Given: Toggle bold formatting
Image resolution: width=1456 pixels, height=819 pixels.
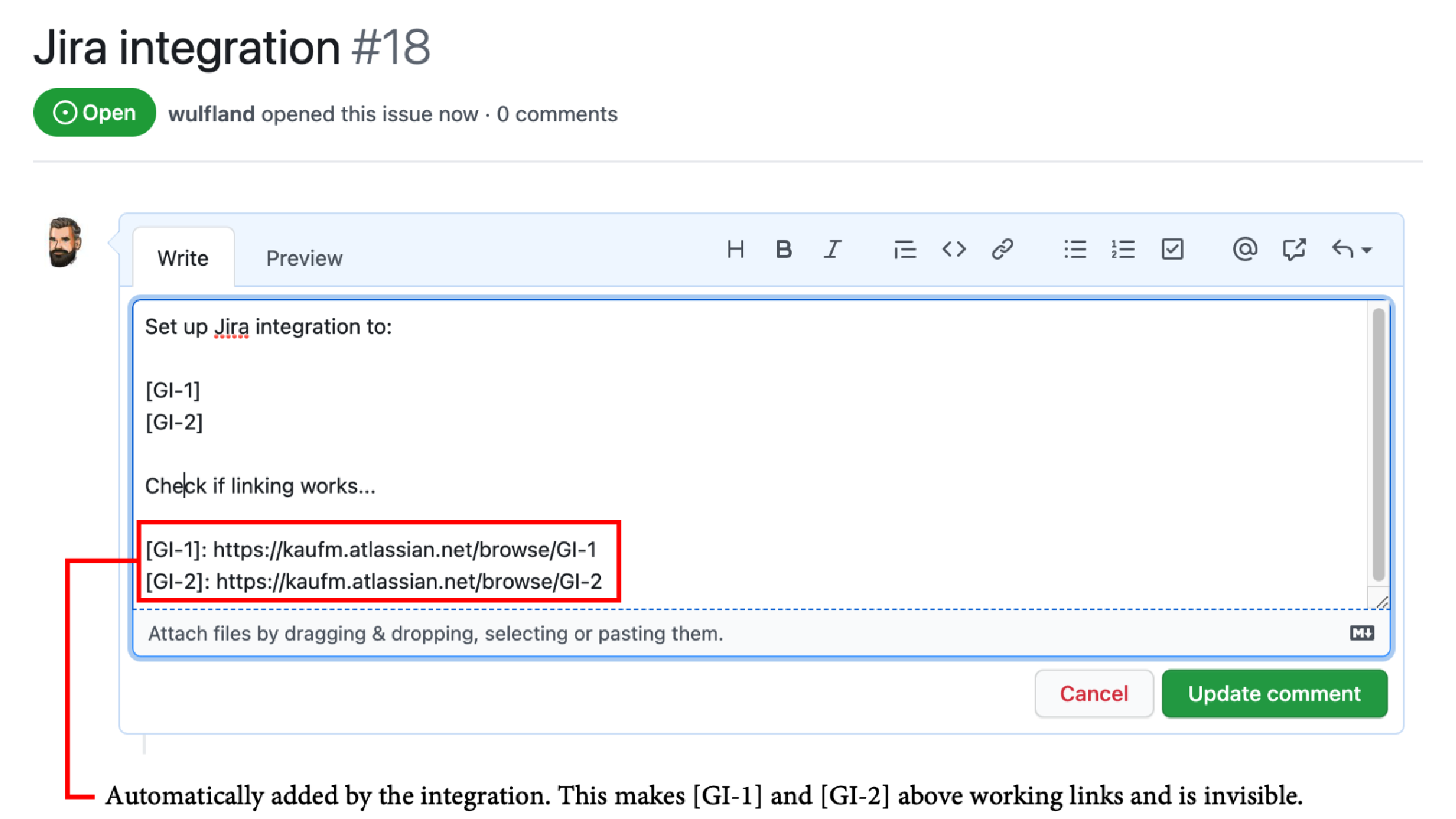Looking at the screenshot, I should 783,250.
